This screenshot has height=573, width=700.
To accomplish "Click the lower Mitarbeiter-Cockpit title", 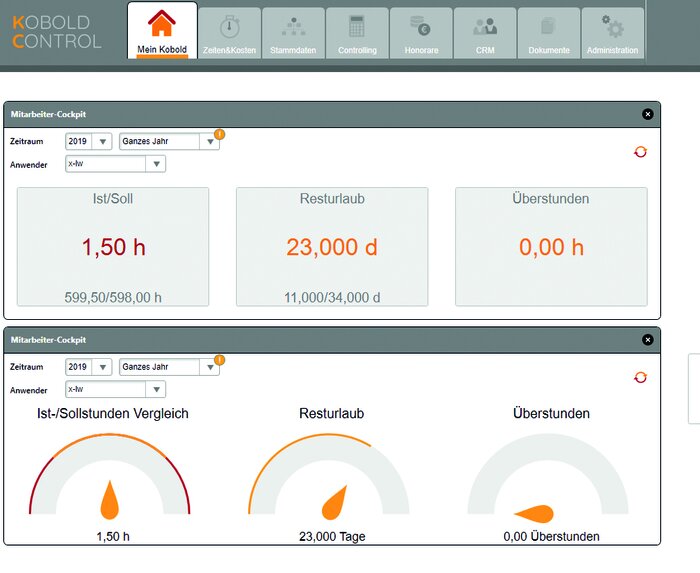I will coord(48,340).
